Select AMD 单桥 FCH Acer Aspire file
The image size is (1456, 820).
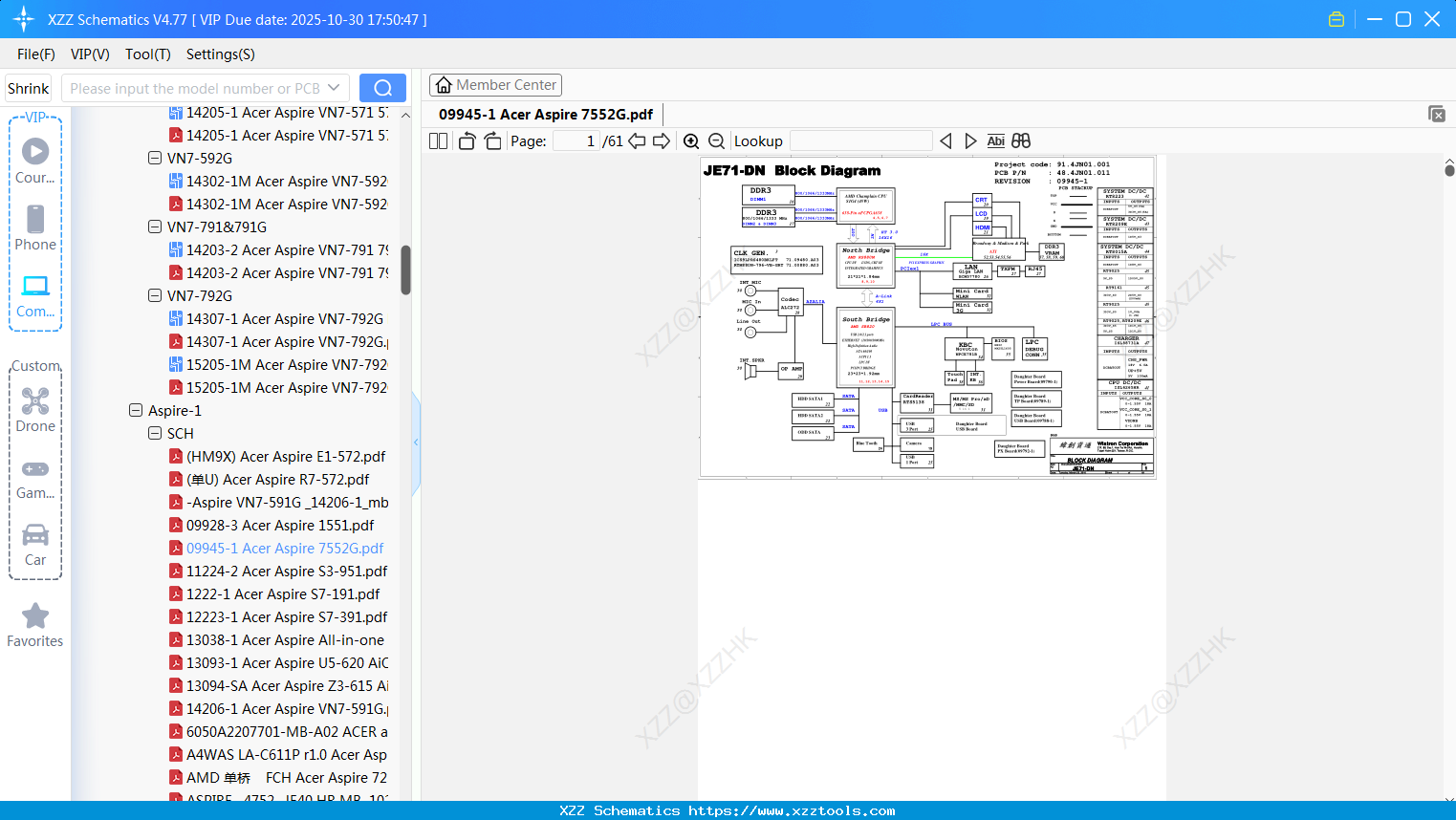click(x=287, y=777)
